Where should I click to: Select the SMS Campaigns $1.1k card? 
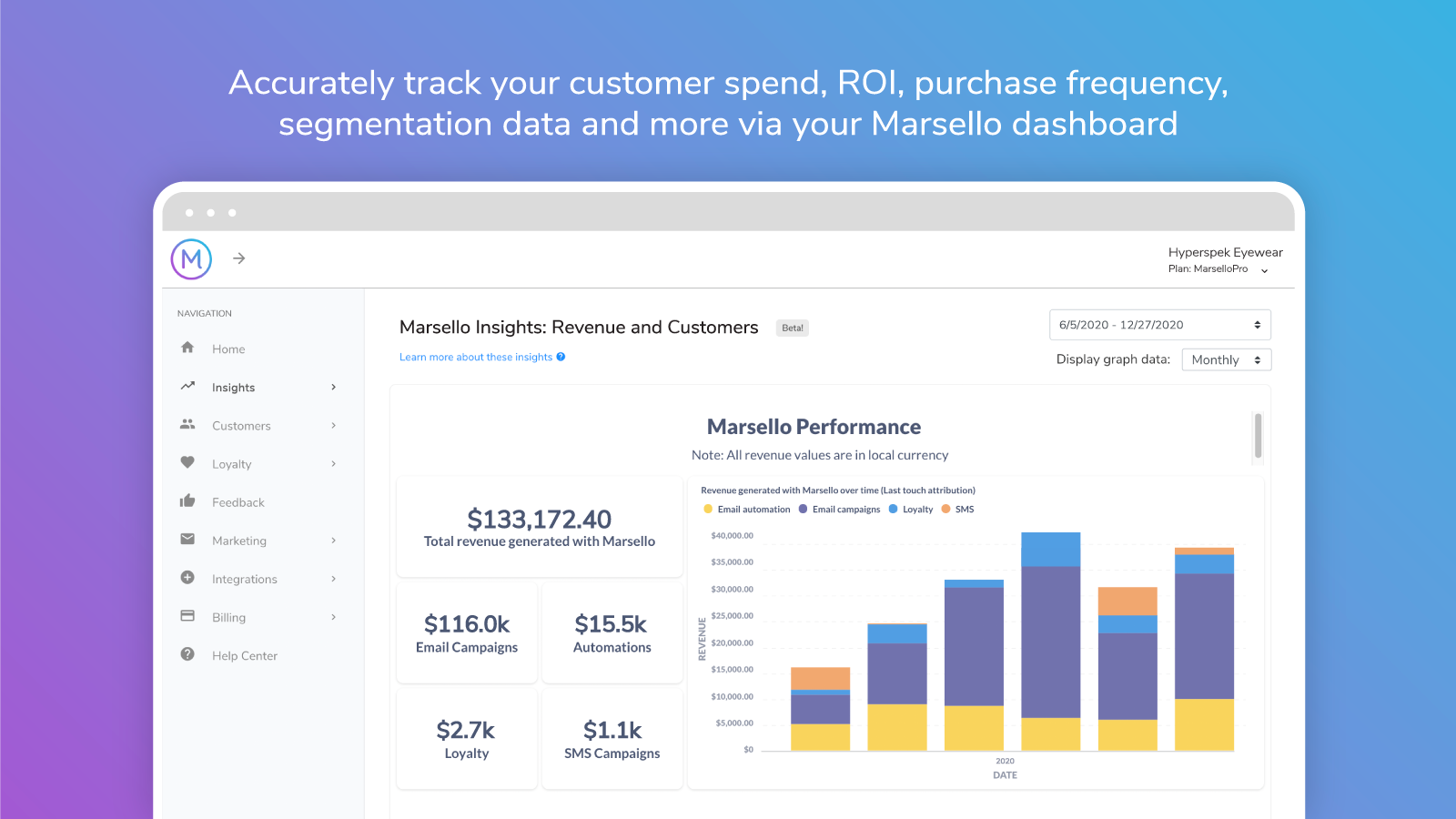pyautogui.click(x=612, y=738)
